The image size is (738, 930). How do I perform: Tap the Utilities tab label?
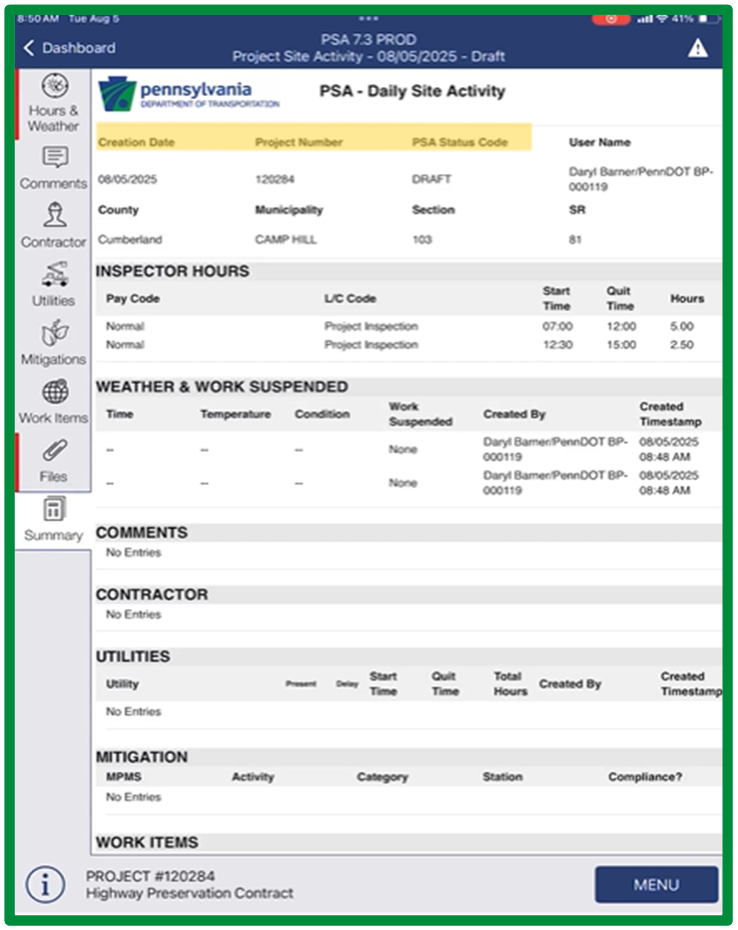pyautogui.click(x=53, y=301)
